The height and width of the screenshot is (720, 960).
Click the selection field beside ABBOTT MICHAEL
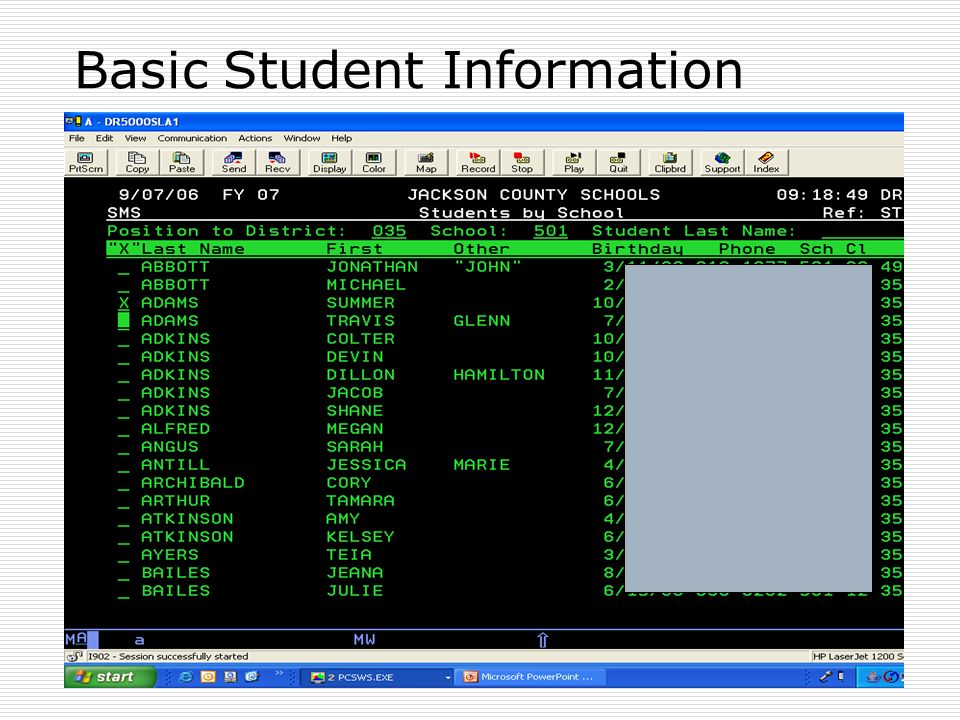[x=124, y=285]
